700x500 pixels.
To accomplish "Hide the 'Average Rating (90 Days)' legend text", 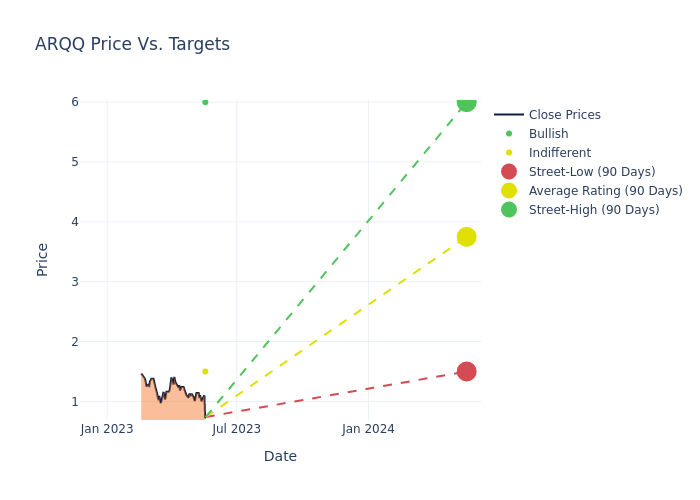I will coord(605,191).
